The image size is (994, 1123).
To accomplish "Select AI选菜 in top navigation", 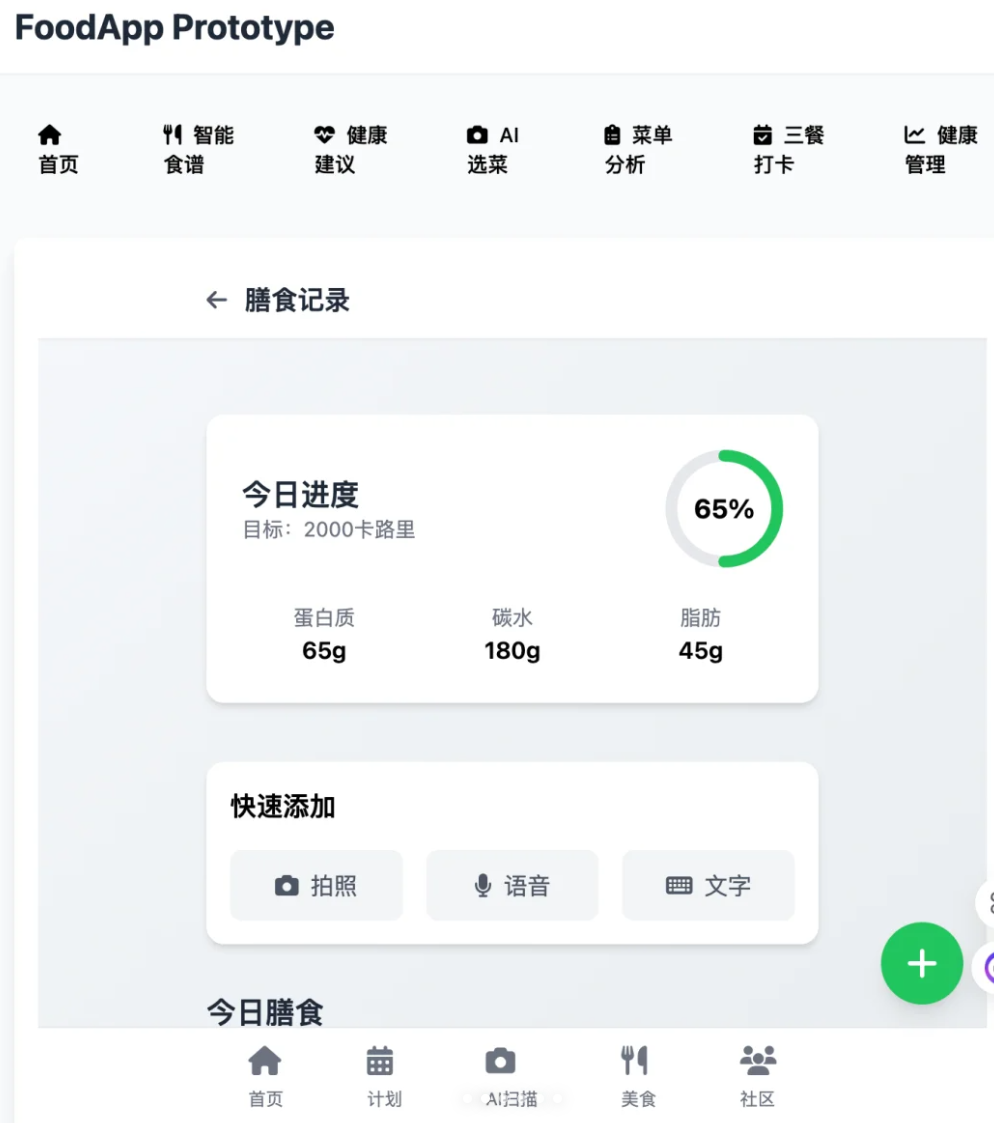I will pos(492,149).
